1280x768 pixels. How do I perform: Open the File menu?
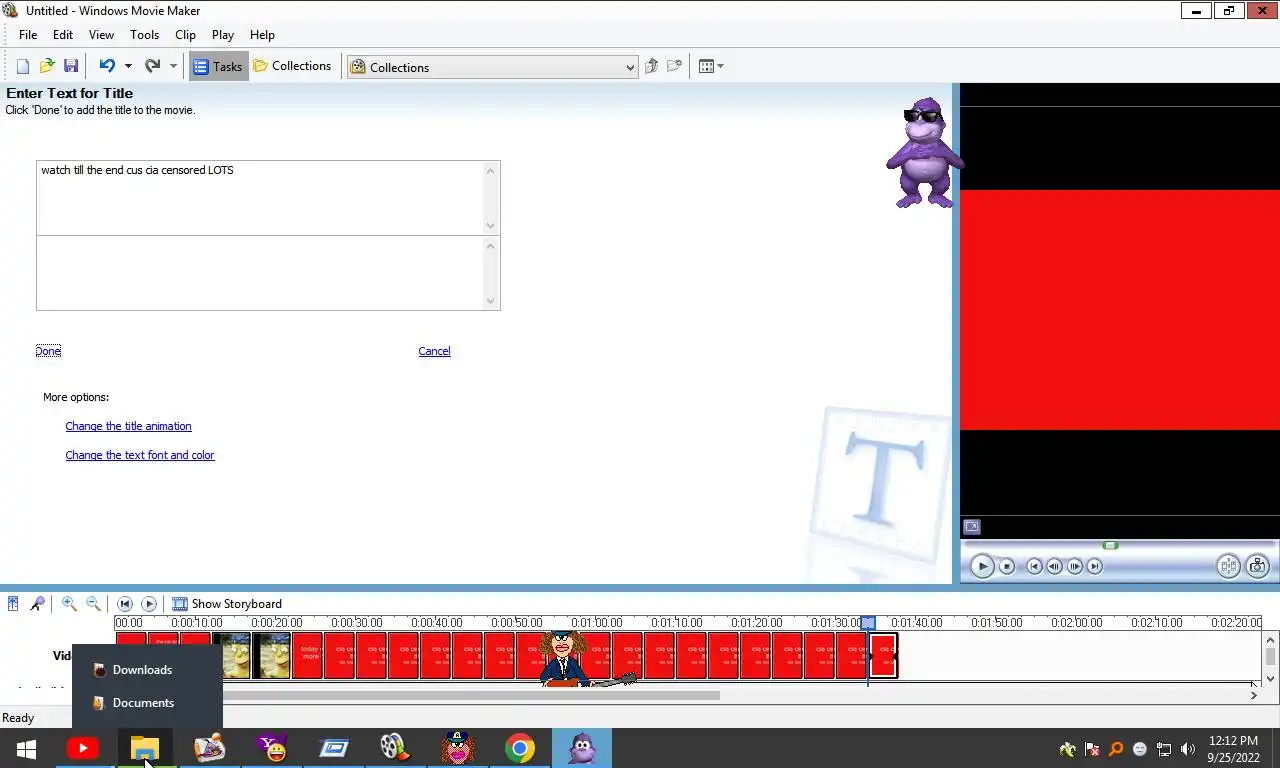pyautogui.click(x=28, y=34)
